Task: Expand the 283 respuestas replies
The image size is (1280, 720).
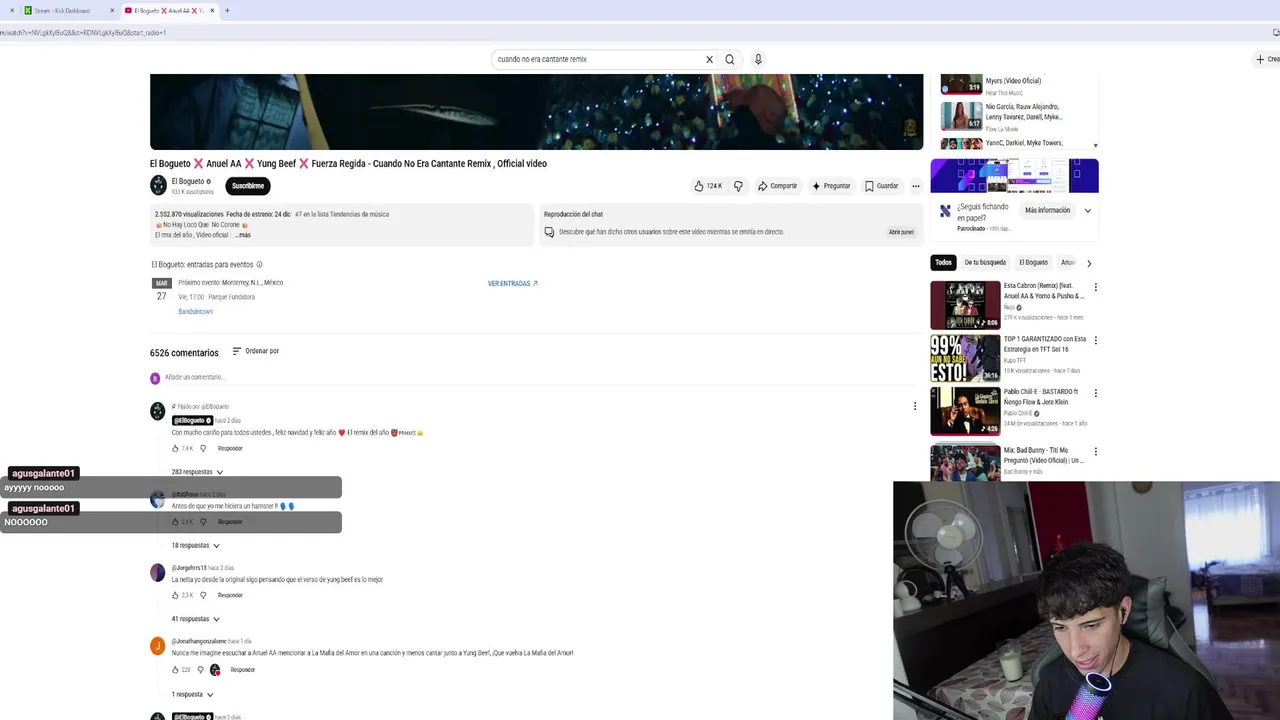Action: click(x=197, y=472)
